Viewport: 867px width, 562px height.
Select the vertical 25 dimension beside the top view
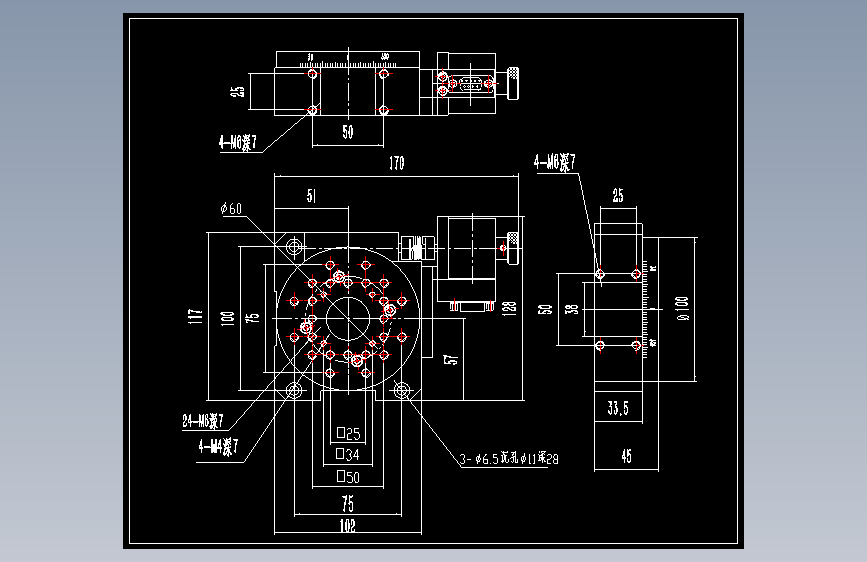pyautogui.click(x=237, y=91)
